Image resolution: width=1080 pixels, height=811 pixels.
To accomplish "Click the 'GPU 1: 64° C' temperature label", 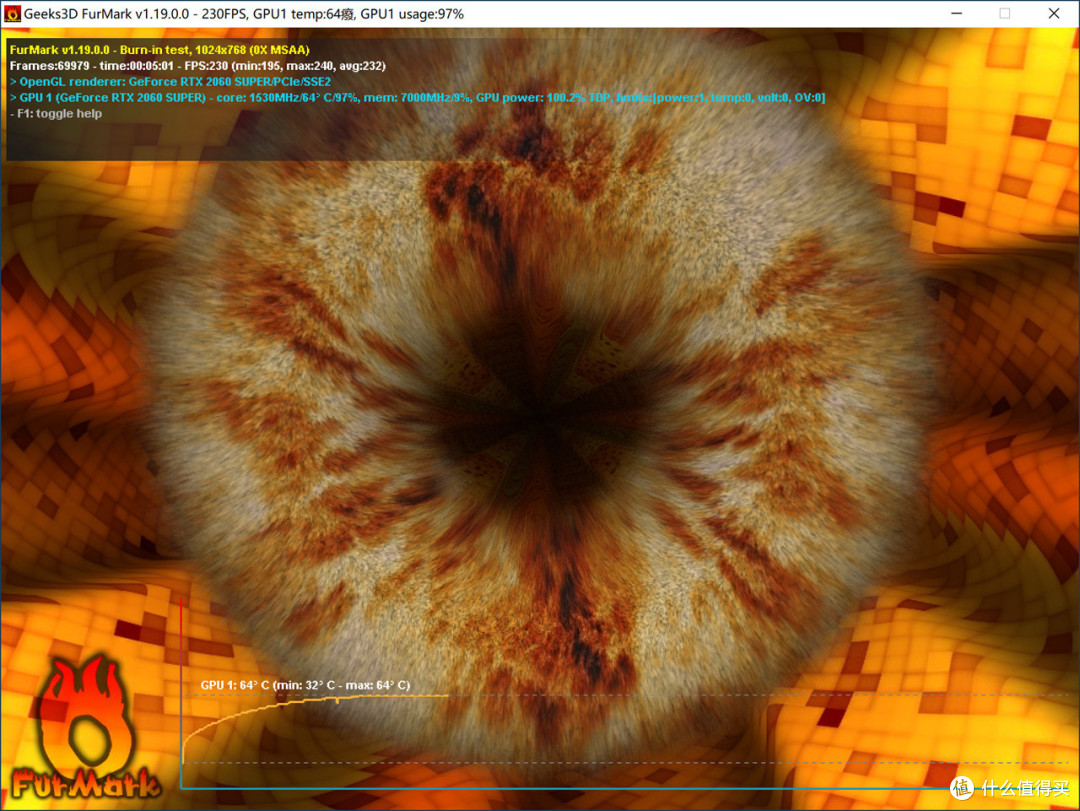I will point(305,685).
